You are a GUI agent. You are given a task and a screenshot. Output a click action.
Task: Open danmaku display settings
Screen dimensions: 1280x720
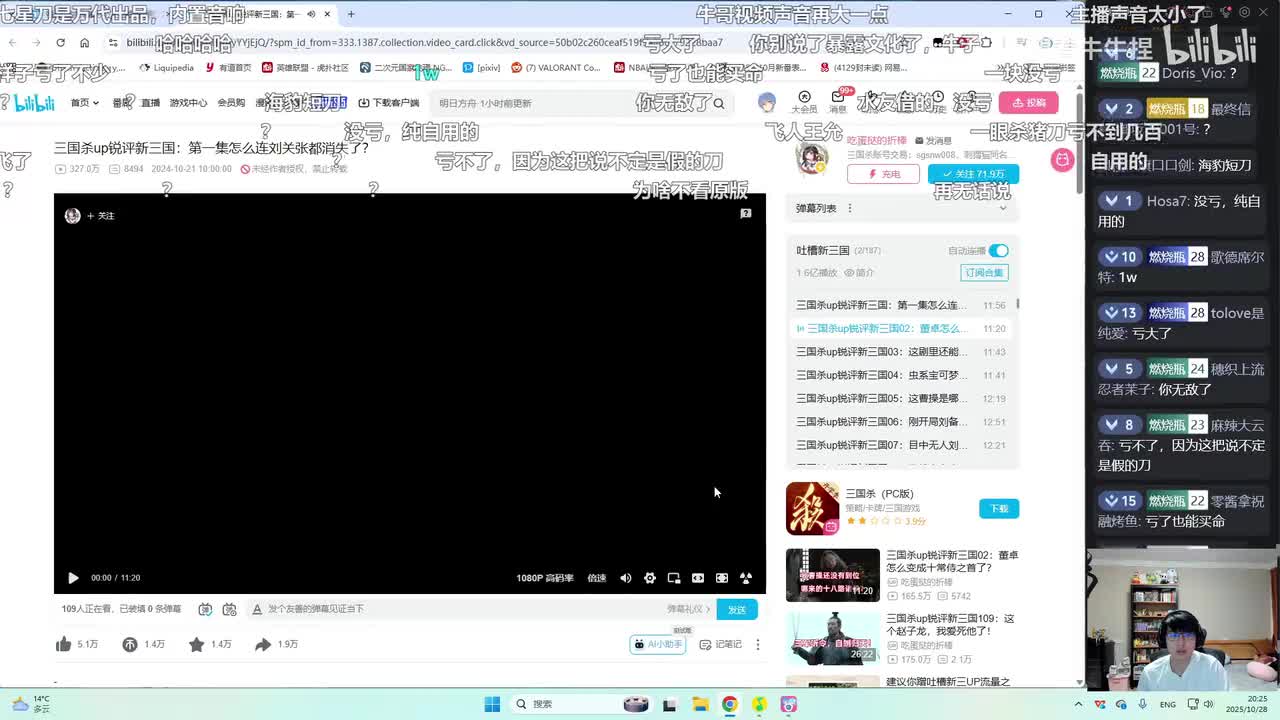pyautogui.click(x=229, y=609)
